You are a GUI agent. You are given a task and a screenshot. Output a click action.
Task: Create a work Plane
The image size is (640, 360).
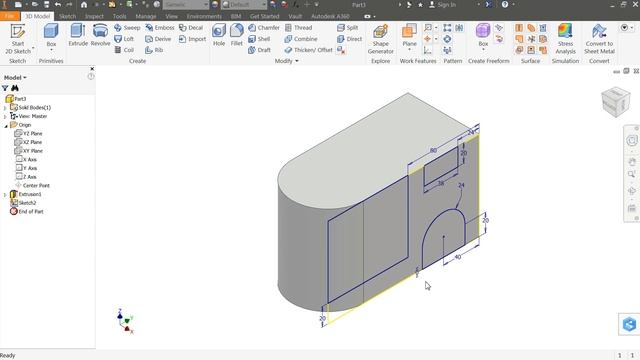409,35
